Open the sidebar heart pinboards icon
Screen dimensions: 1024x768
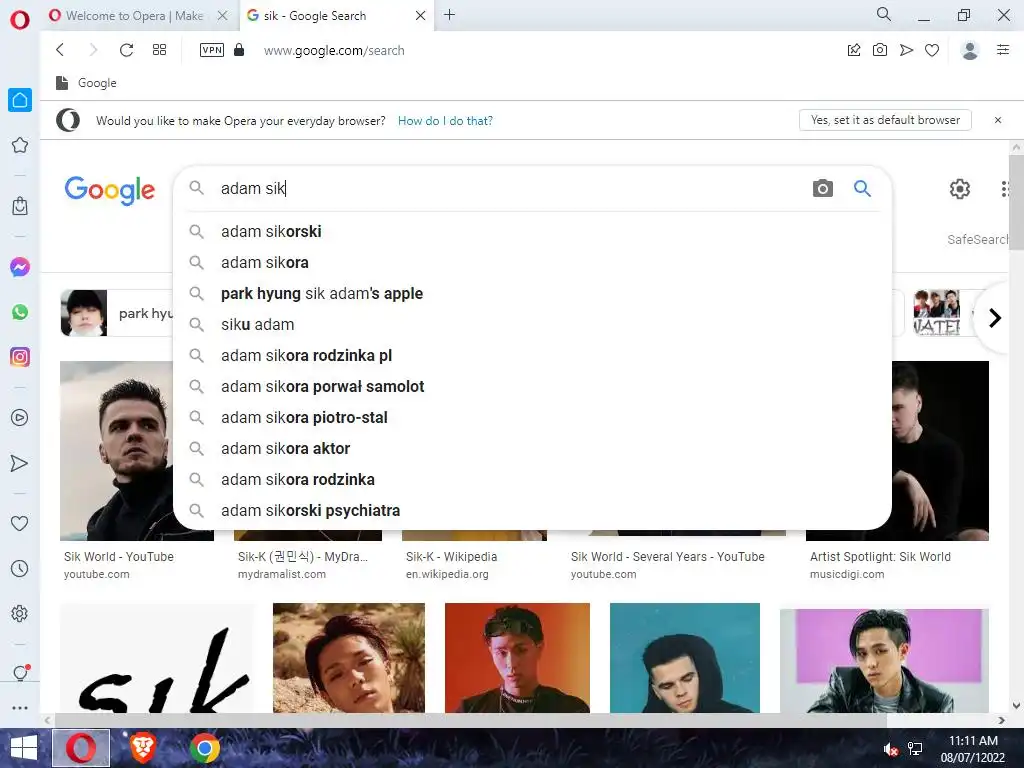[20, 523]
